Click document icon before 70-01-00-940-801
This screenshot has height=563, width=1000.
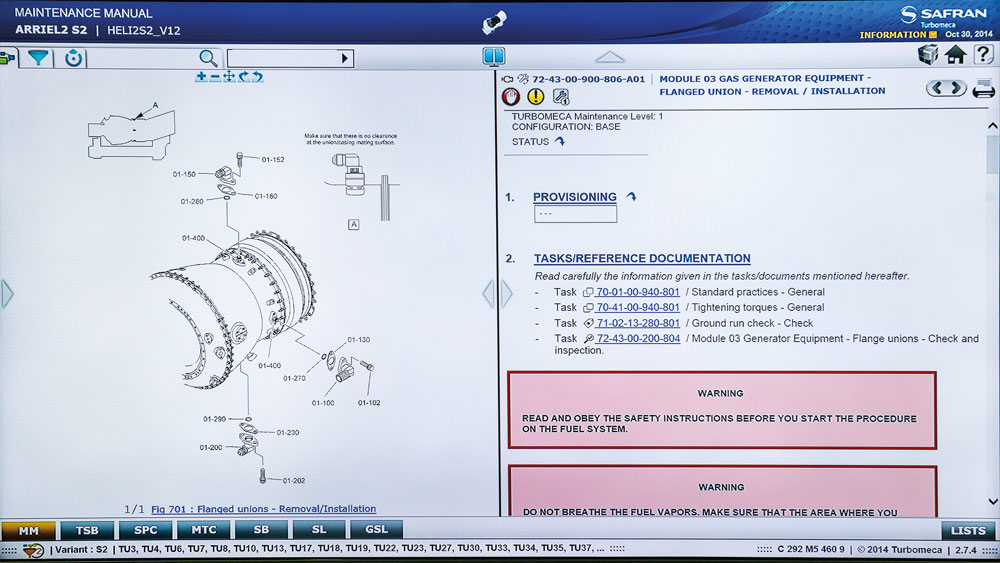point(588,292)
